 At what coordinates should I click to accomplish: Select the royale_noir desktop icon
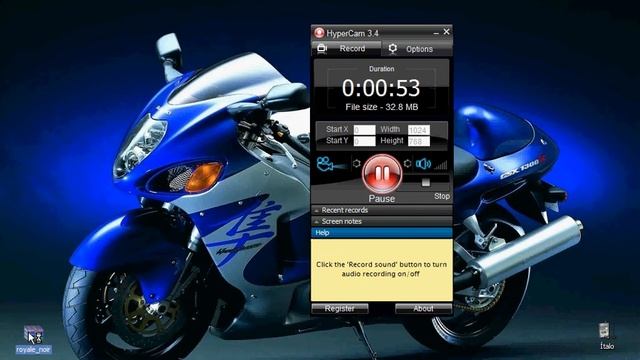pyautogui.click(x=33, y=340)
